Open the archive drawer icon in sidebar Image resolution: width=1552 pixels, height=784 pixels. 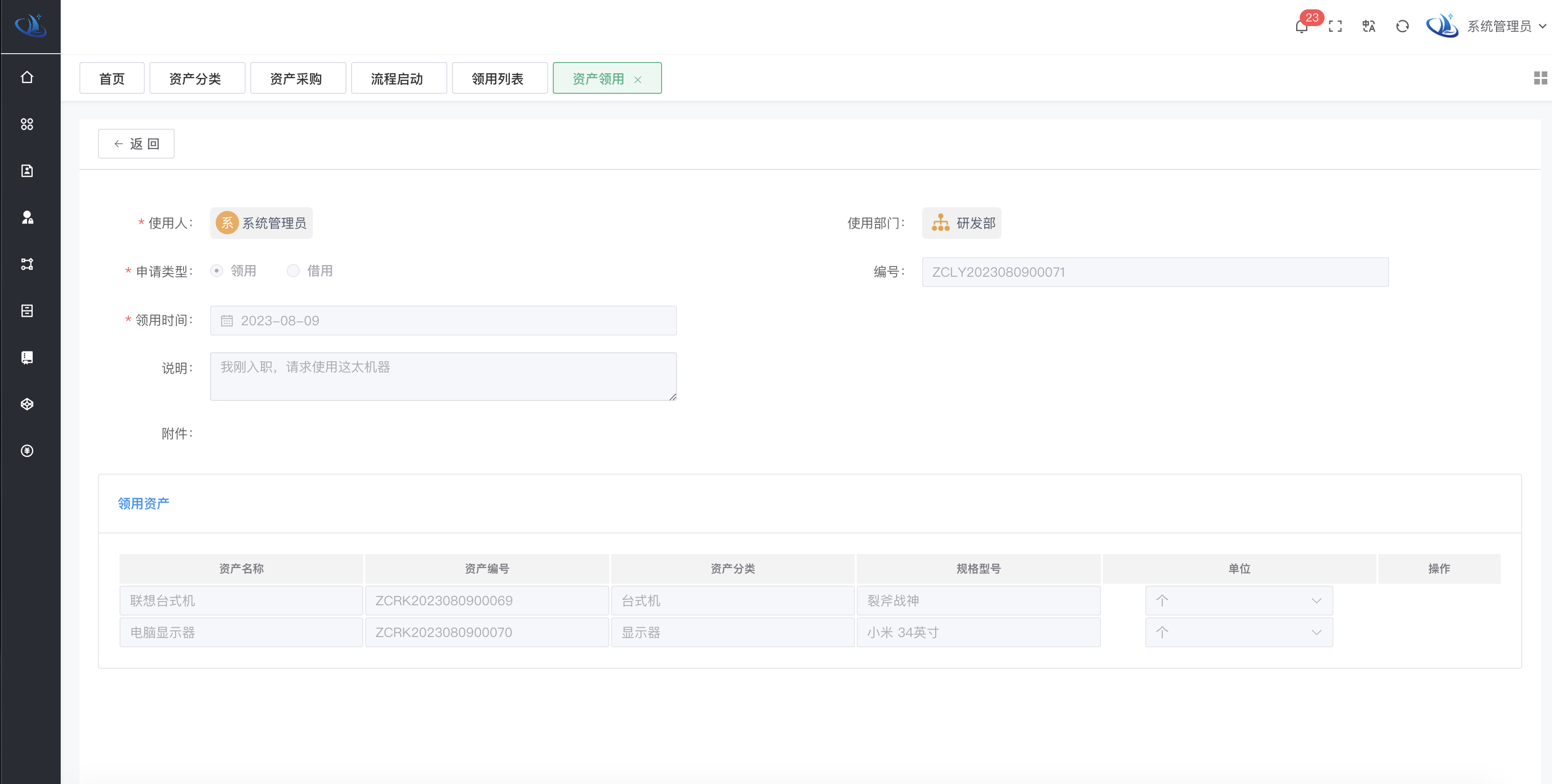click(27, 311)
